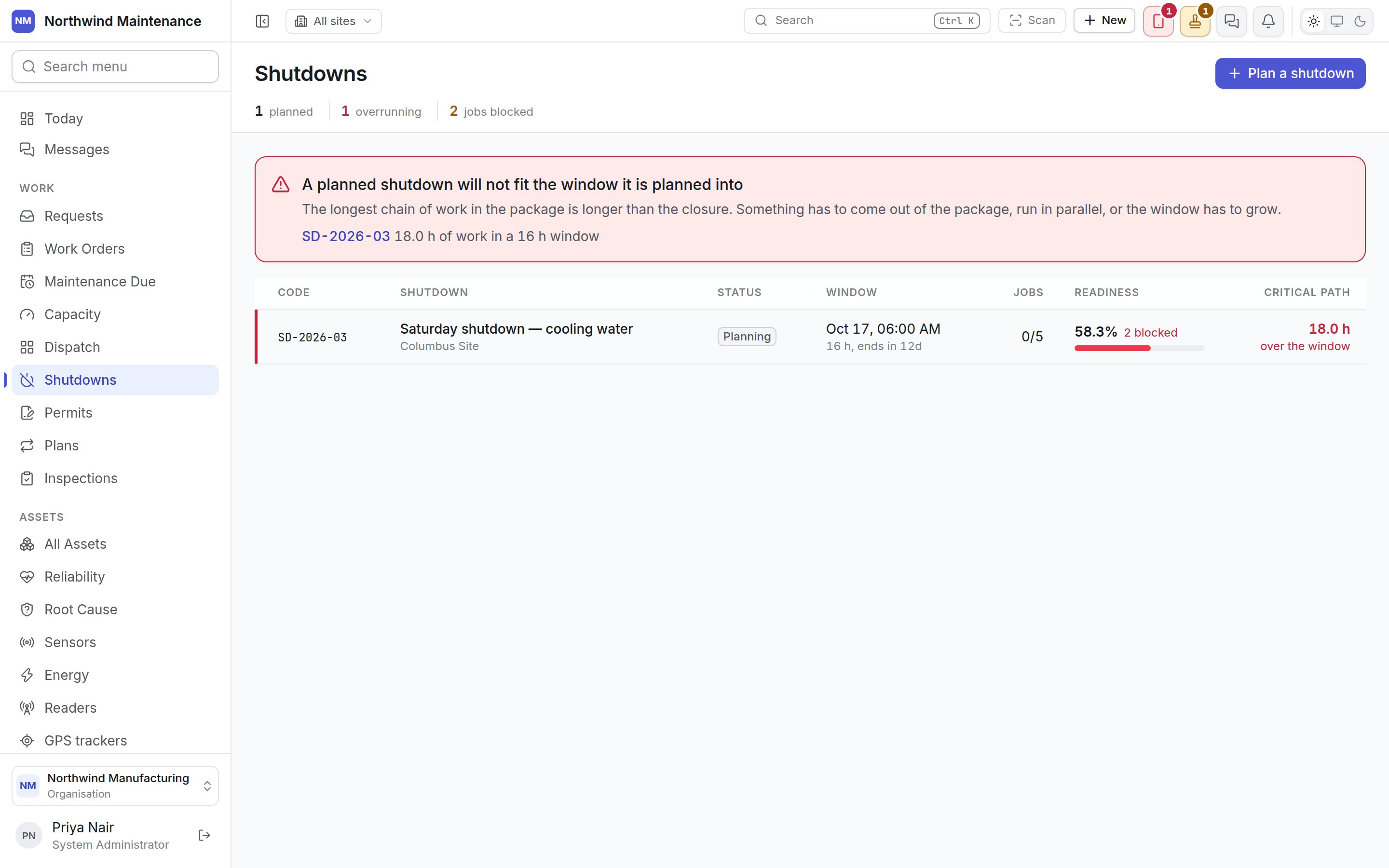Go to Today in sidebar
1389x868 pixels.
click(115, 118)
